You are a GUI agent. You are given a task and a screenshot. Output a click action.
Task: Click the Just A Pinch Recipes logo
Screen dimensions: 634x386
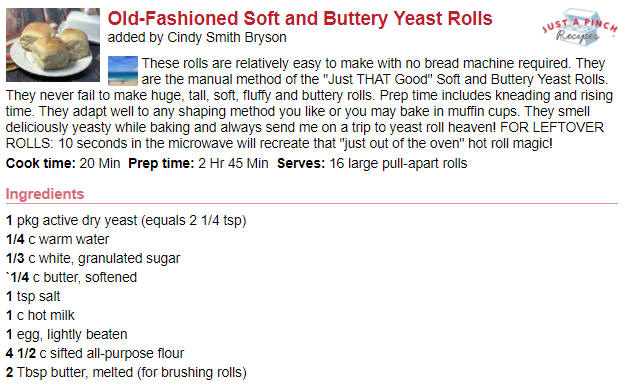tap(580, 27)
